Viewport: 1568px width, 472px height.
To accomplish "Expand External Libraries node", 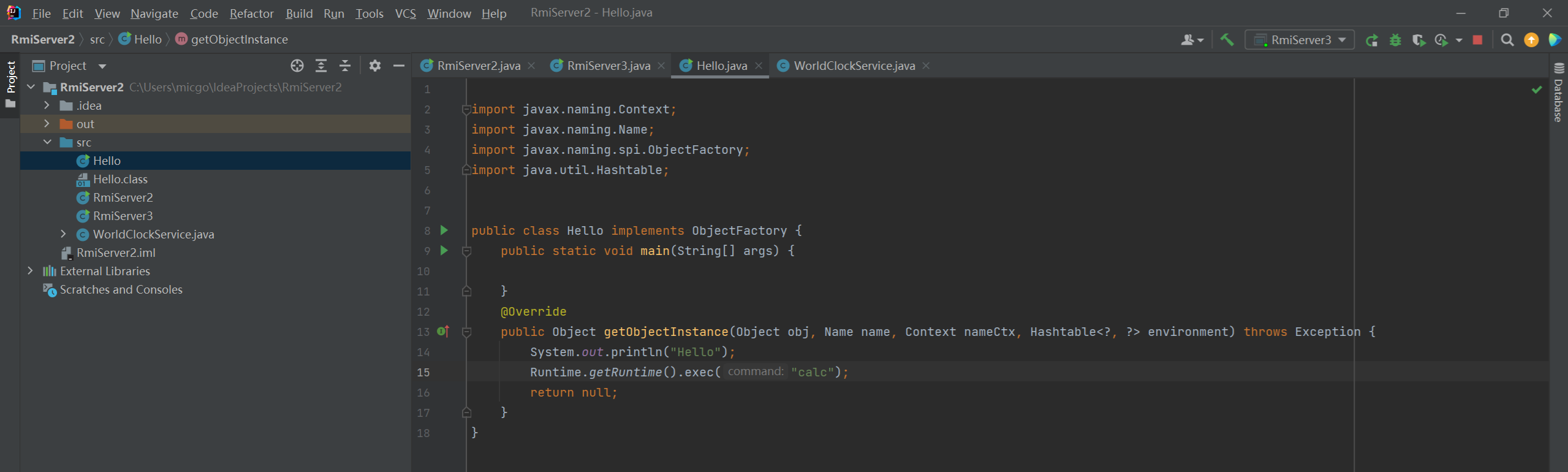I will tap(30, 271).
